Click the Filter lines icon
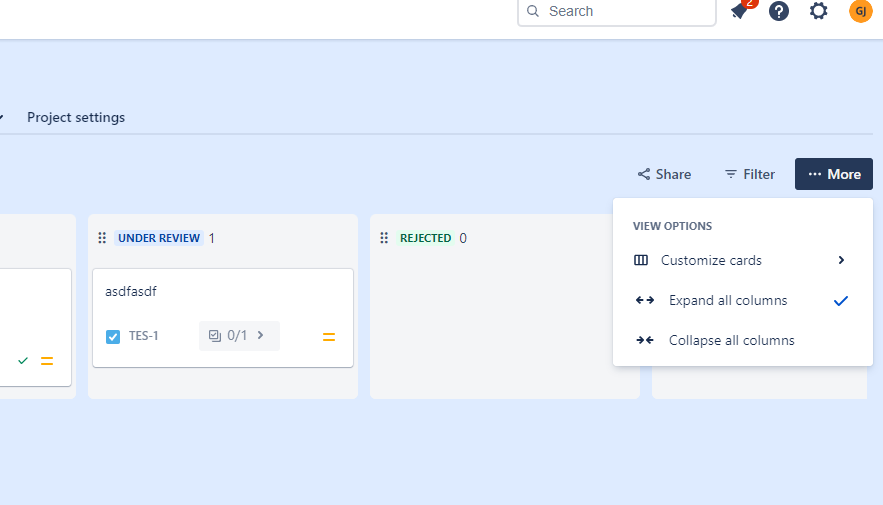 pyautogui.click(x=730, y=174)
